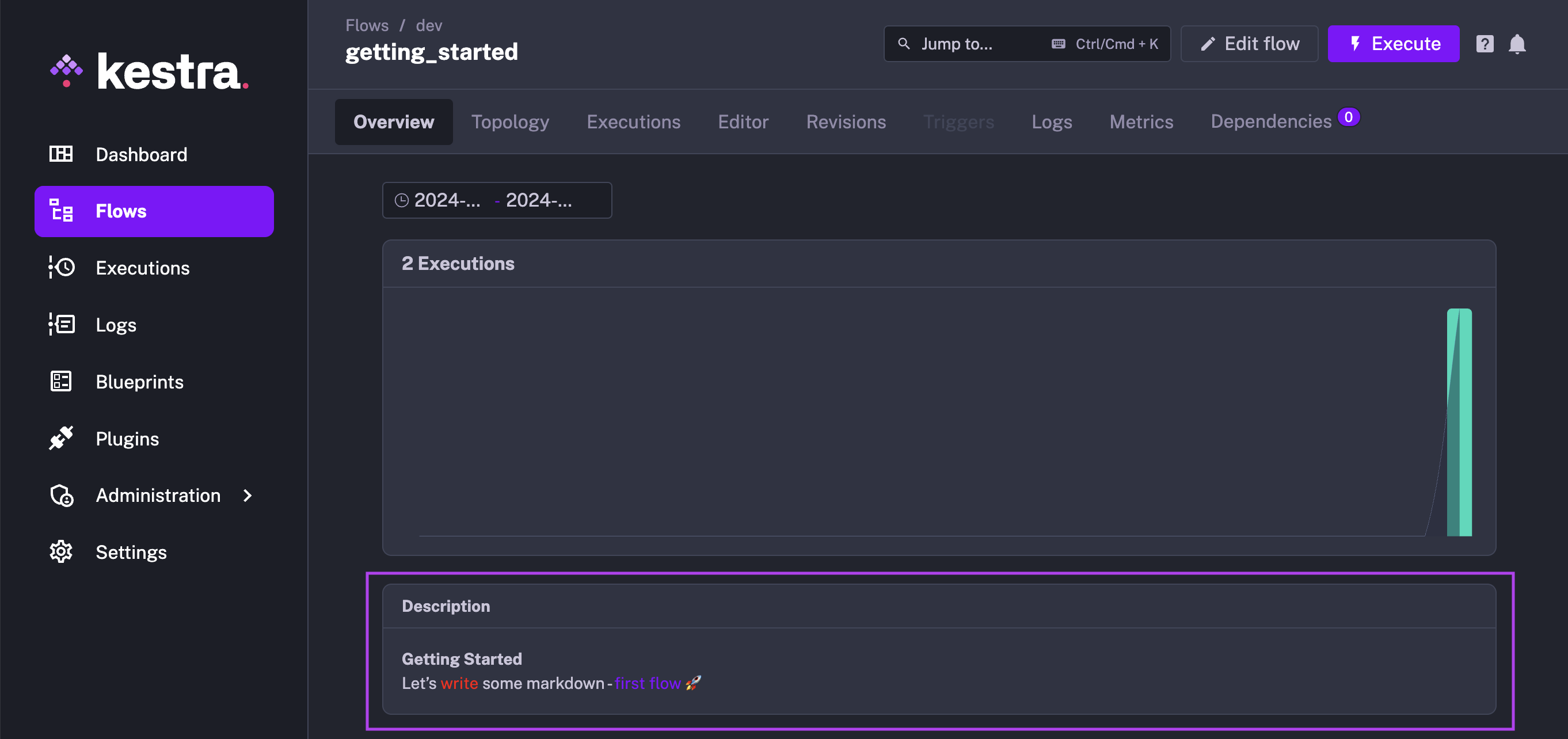Go to the Dependencies tab

click(1270, 121)
